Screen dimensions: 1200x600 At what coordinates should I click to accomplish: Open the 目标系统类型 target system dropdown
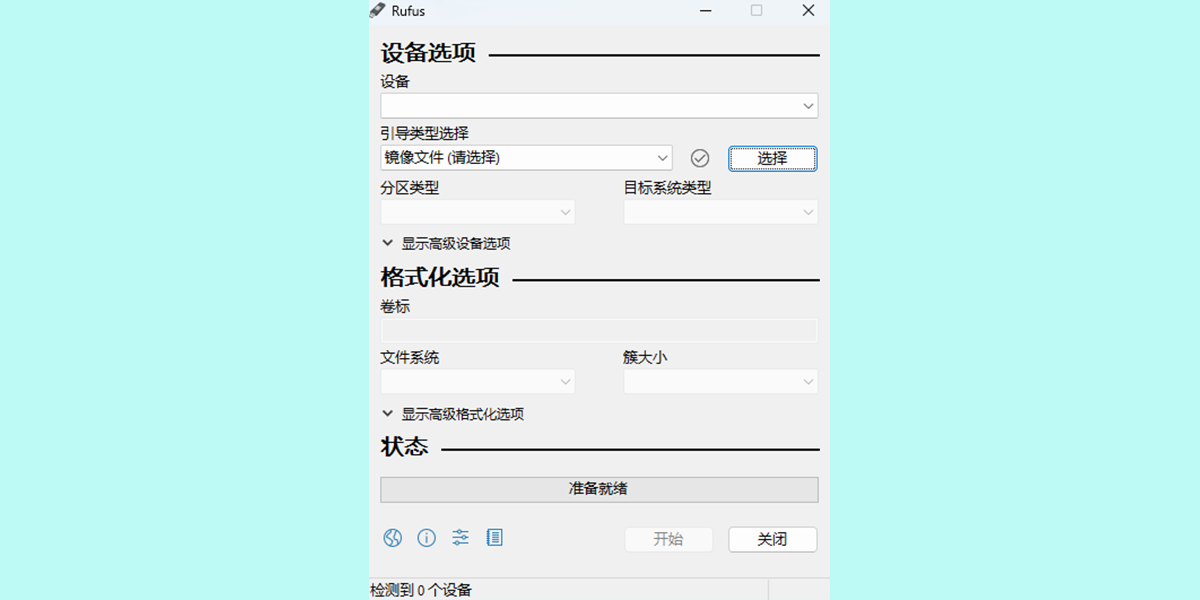click(721, 212)
